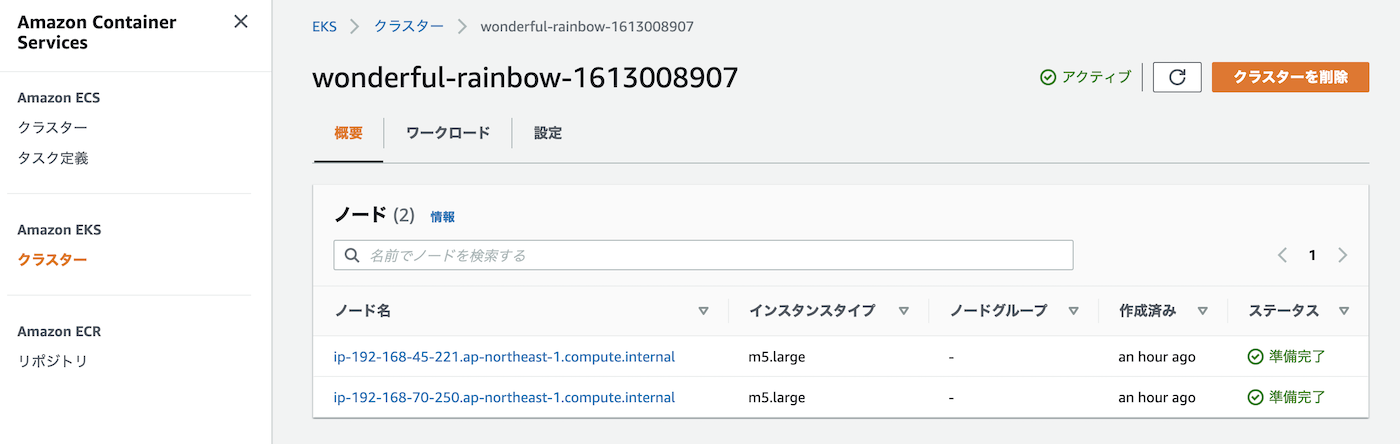Go to next page of nodes
This screenshot has height=444, width=1400.
click(x=1343, y=255)
